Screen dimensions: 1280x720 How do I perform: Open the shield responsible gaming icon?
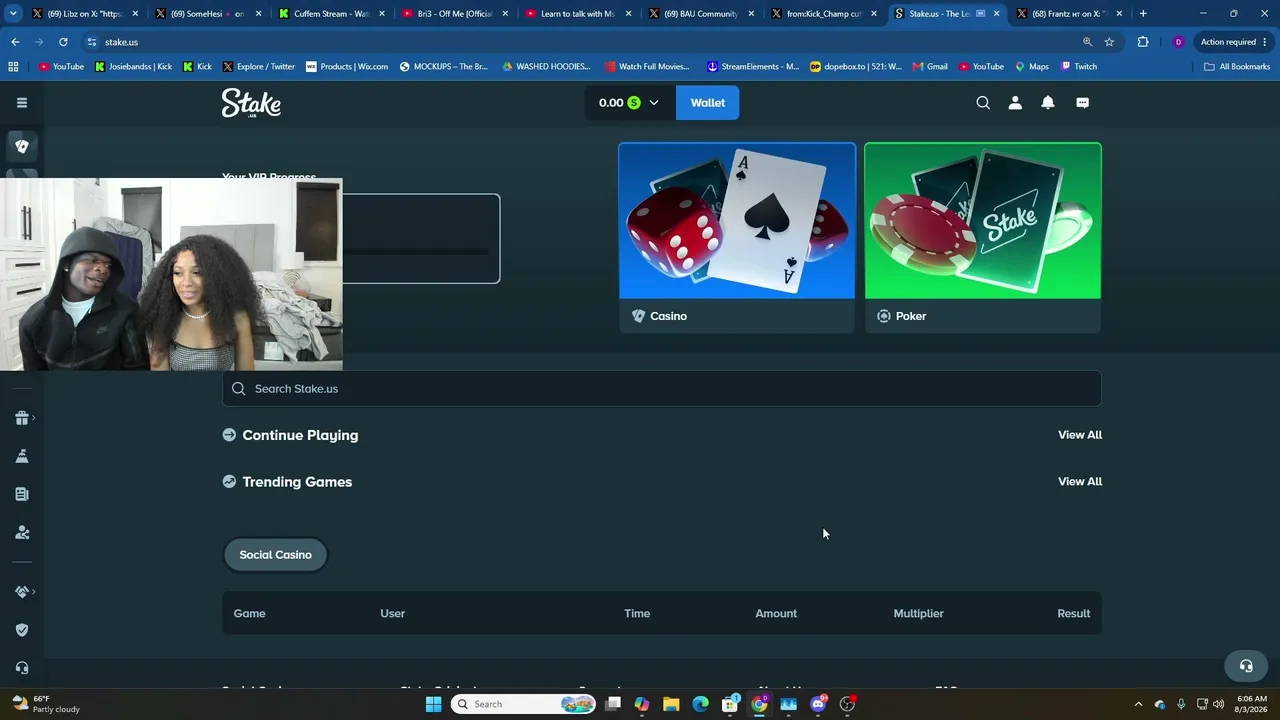click(22, 630)
